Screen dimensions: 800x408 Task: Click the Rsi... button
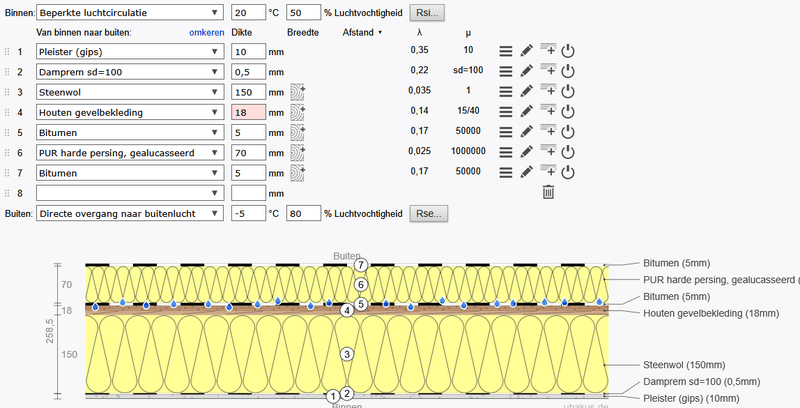click(x=428, y=13)
